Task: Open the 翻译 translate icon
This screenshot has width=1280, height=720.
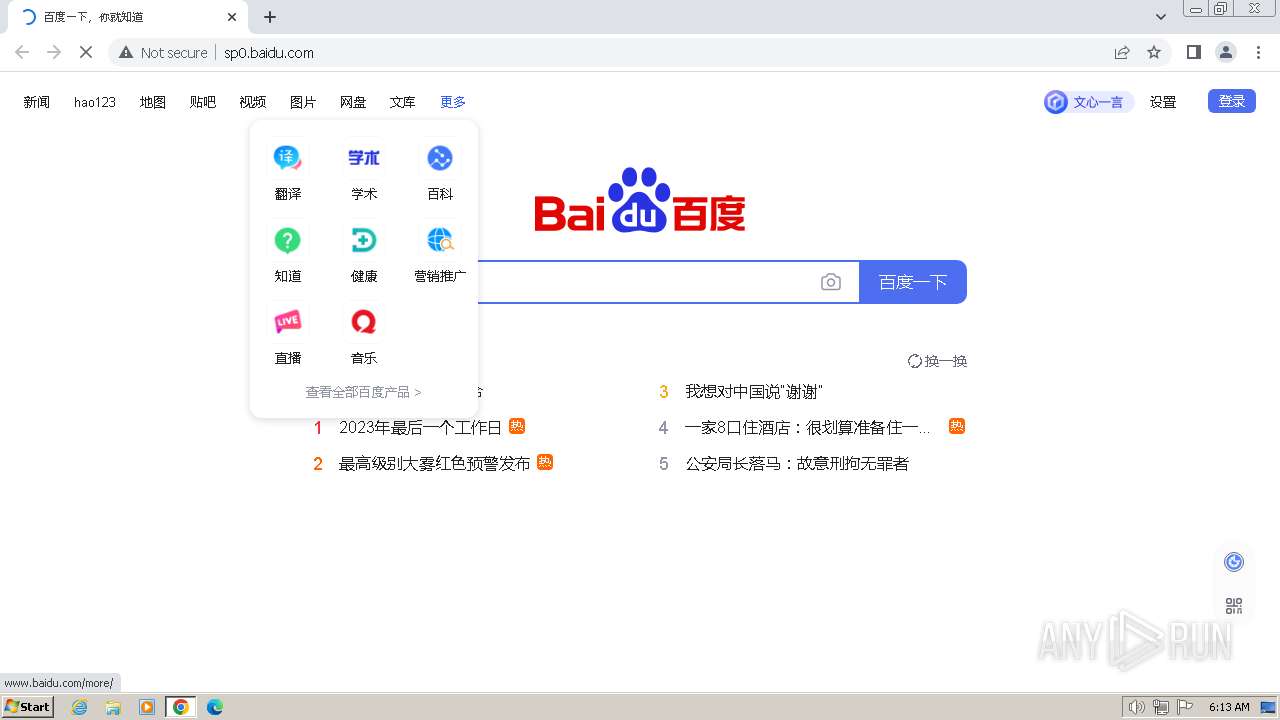Action: click(288, 158)
